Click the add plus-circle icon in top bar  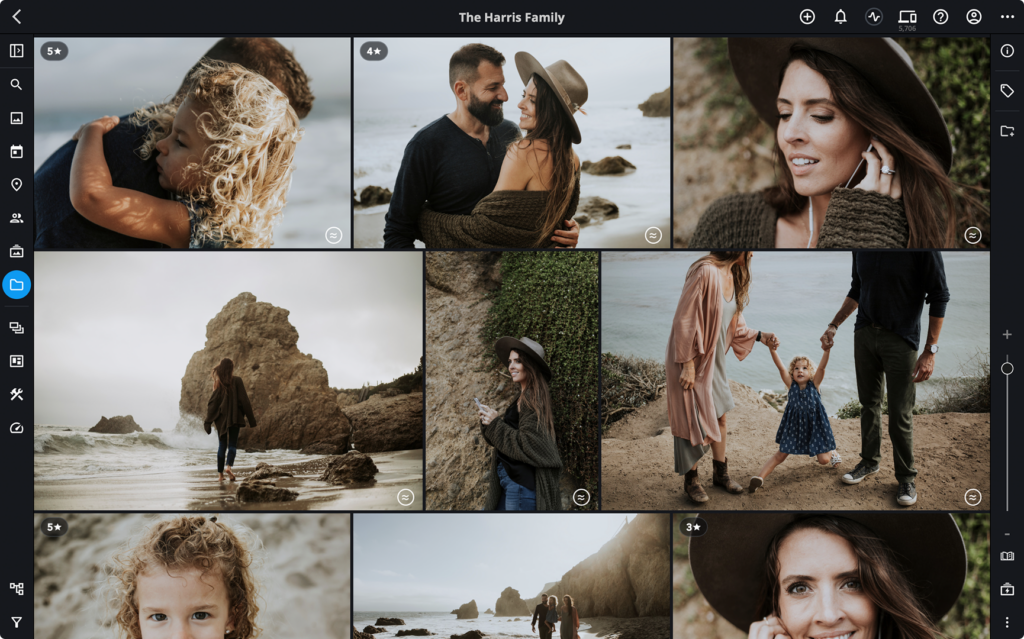pos(807,17)
